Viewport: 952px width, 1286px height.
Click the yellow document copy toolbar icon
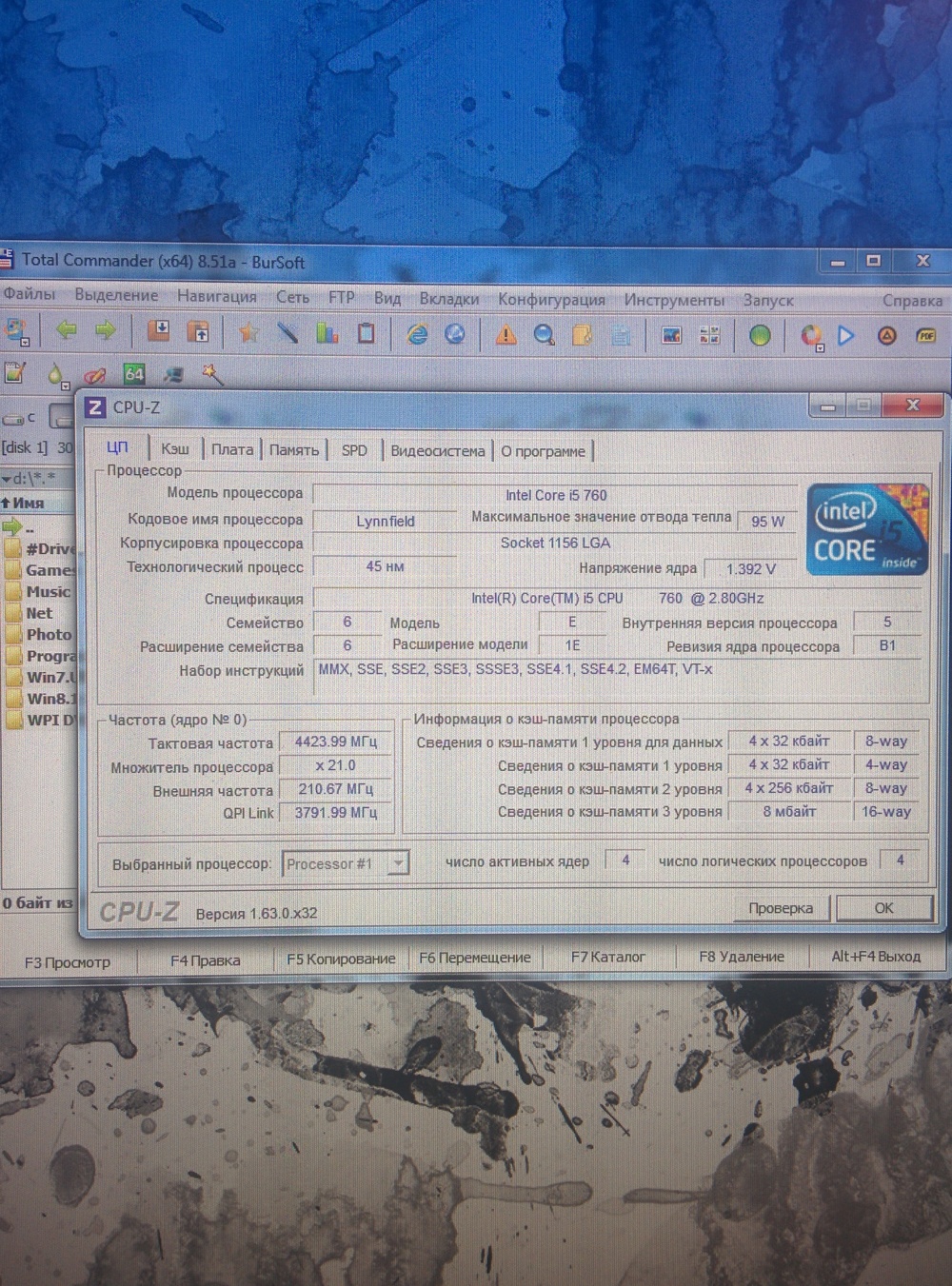point(582,335)
